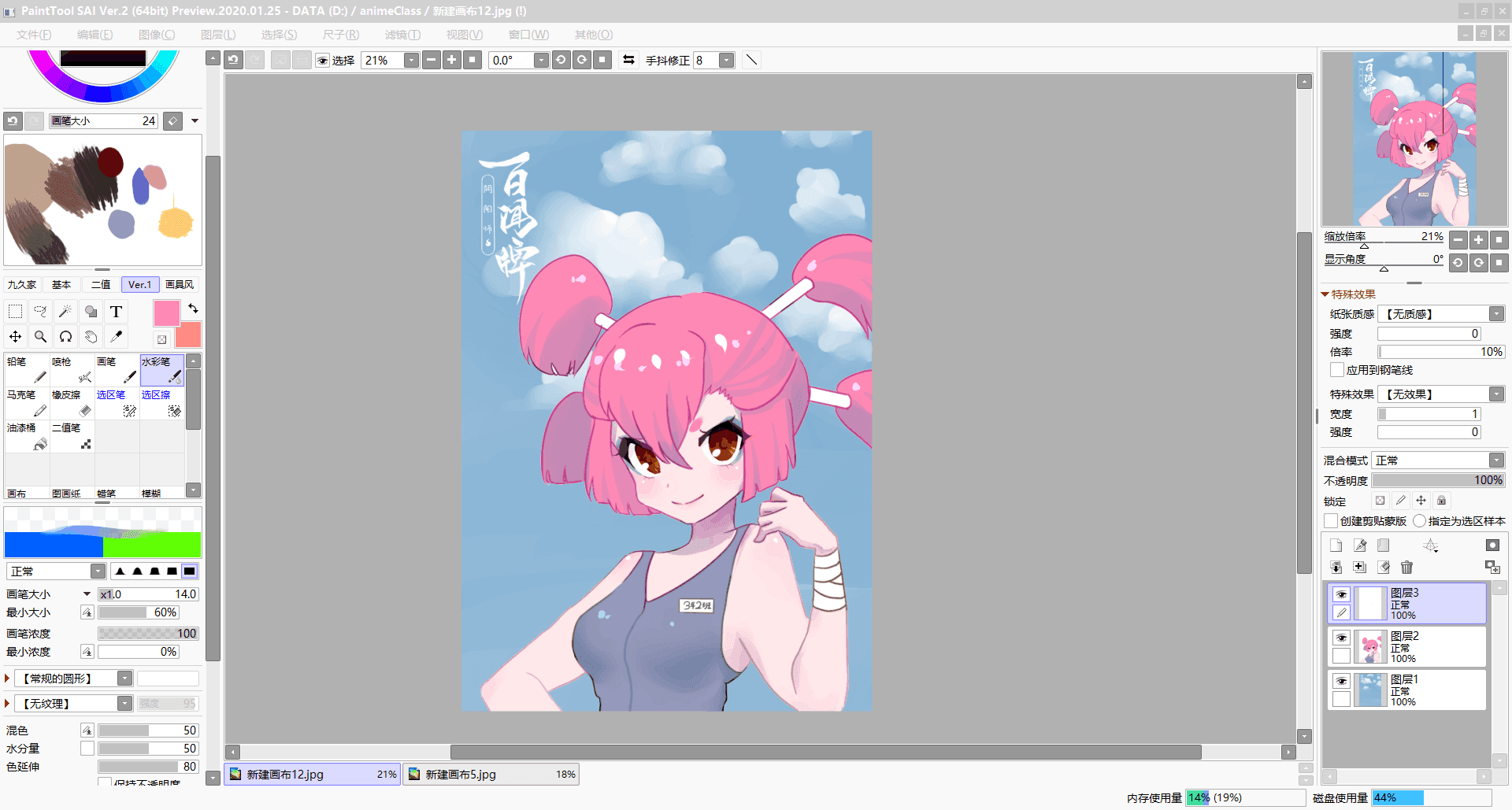Select the 画笔 brush tool

coord(117,370)
